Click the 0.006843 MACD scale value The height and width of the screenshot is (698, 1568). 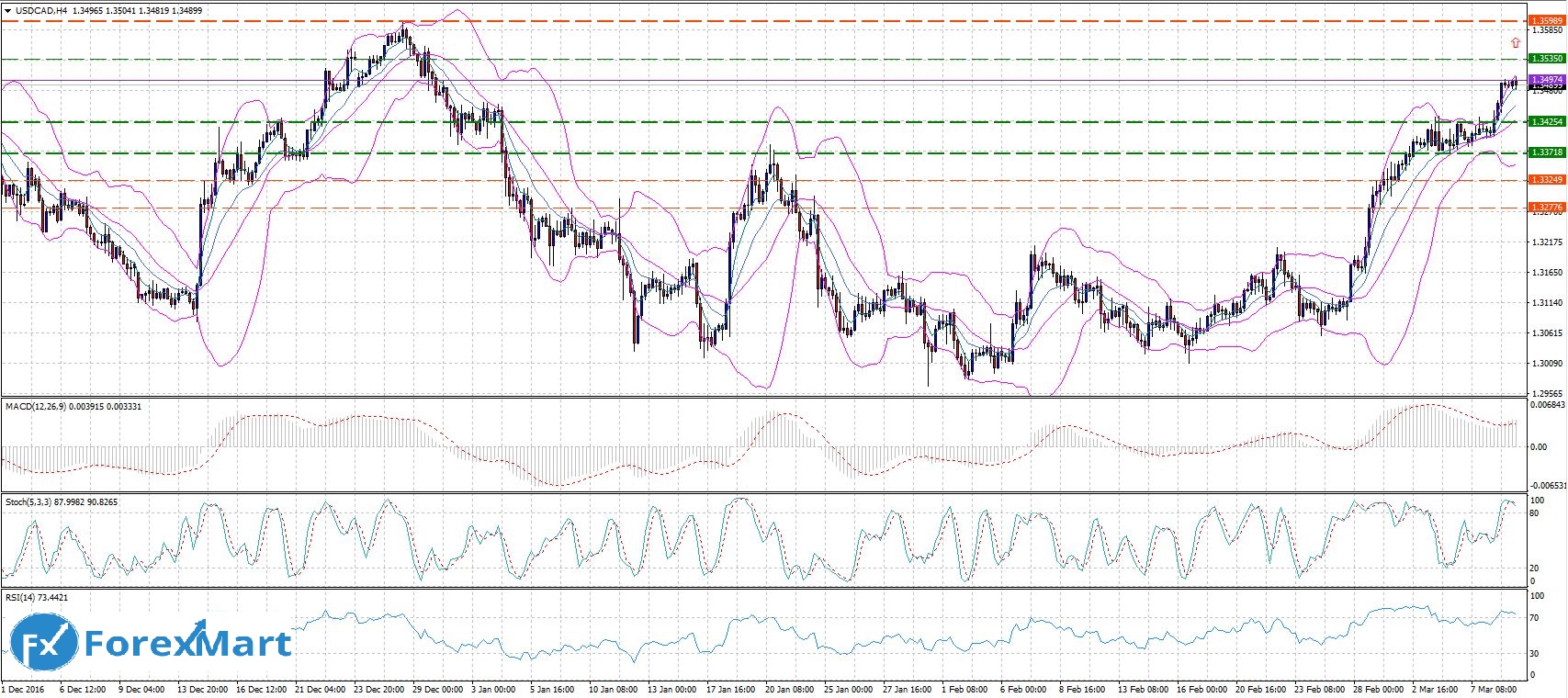[1547, 405]
